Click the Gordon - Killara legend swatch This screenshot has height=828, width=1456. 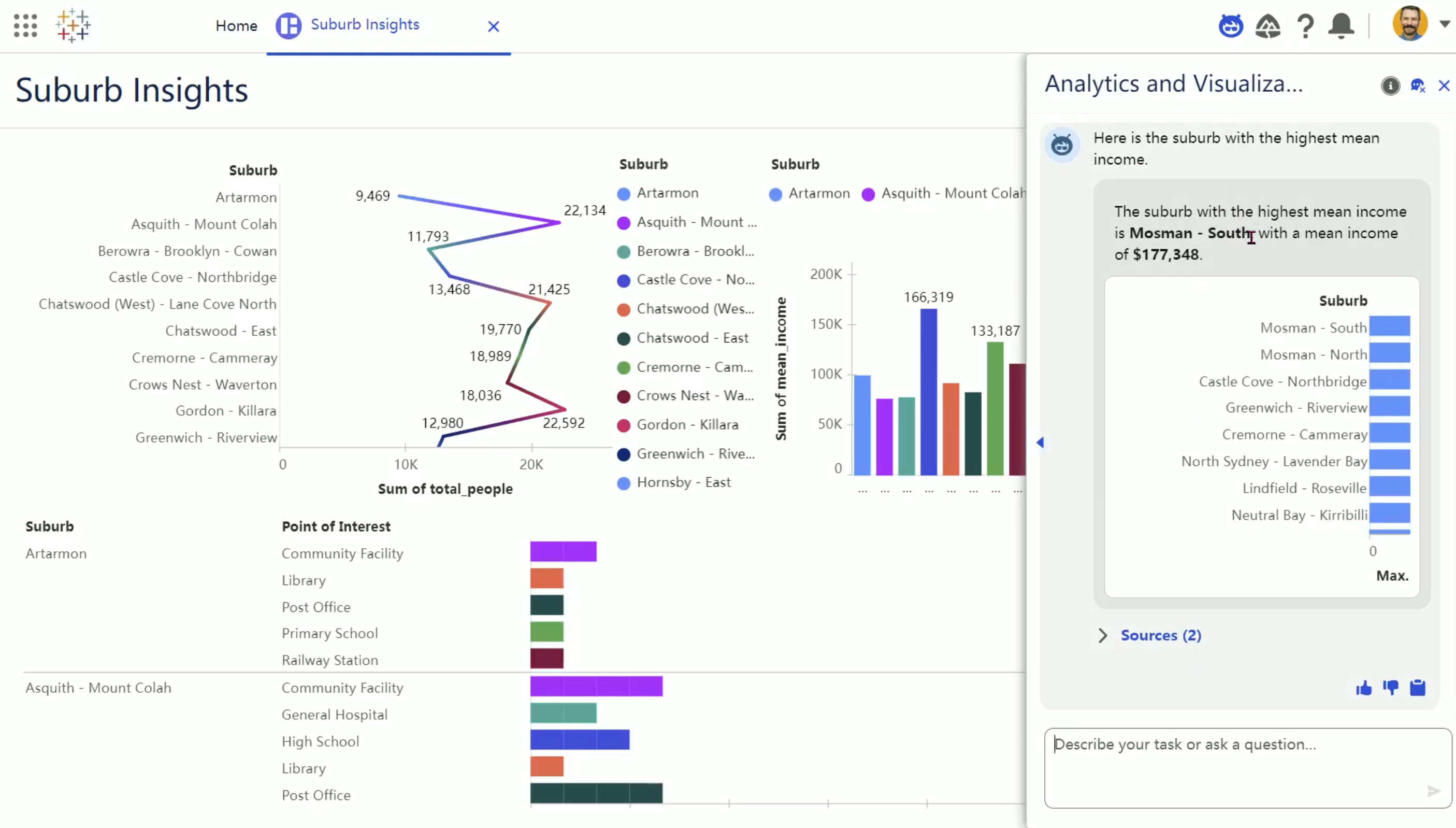624,425
